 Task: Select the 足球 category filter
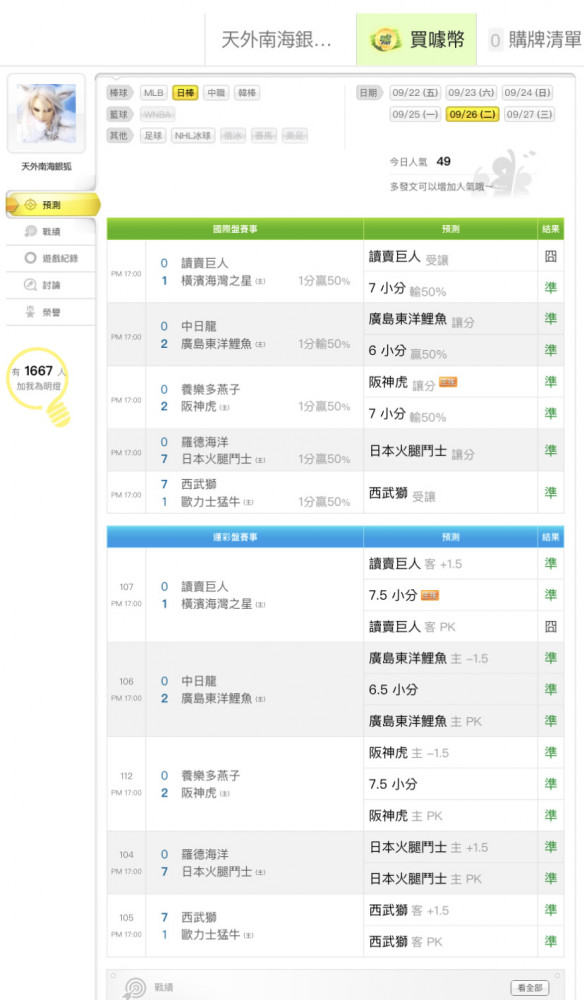pyautogui.click(x=153, y=135)
